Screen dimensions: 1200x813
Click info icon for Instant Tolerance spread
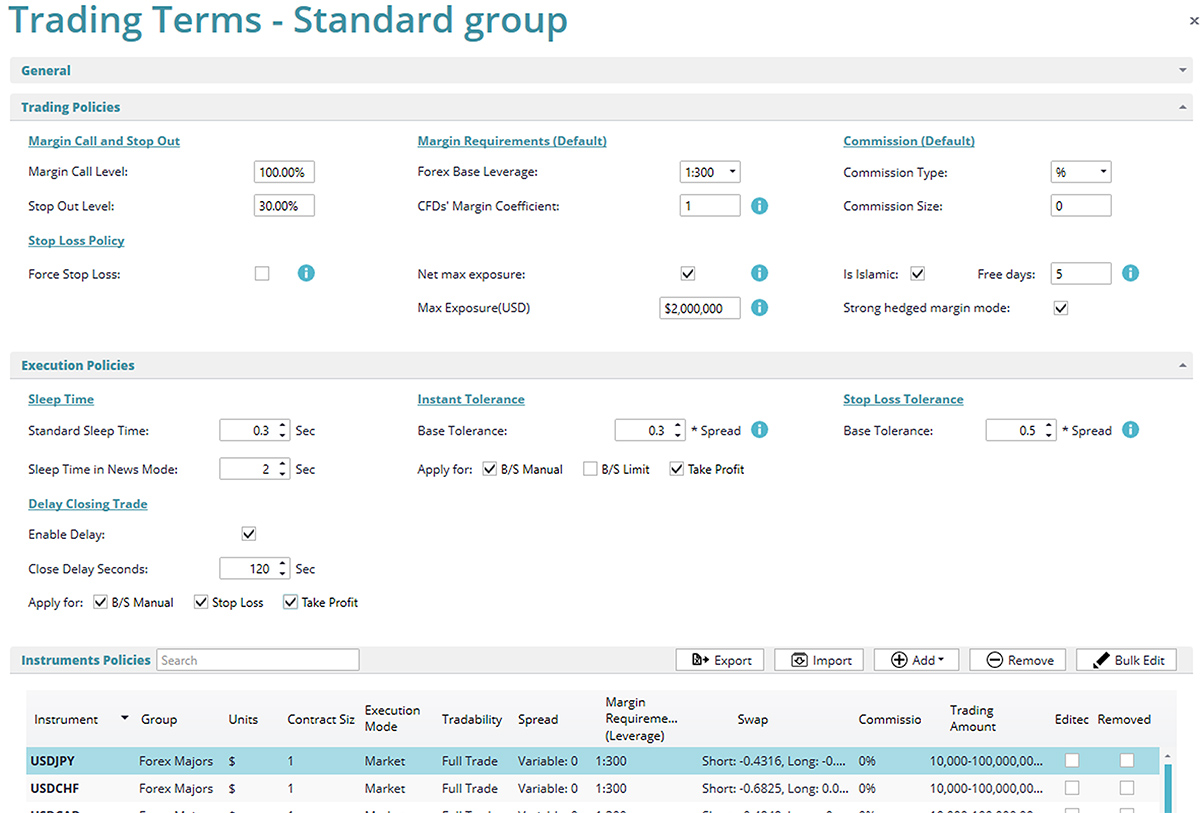759,430
